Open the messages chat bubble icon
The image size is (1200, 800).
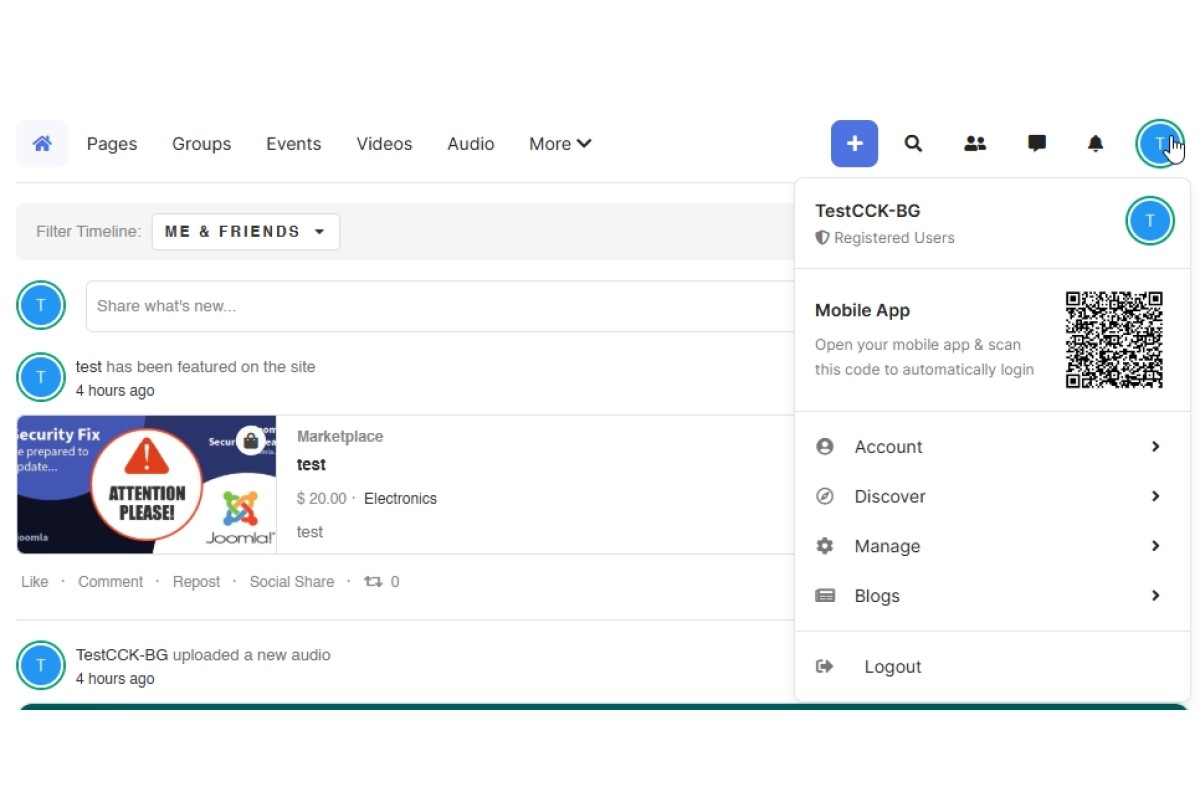pos(1037,144)
